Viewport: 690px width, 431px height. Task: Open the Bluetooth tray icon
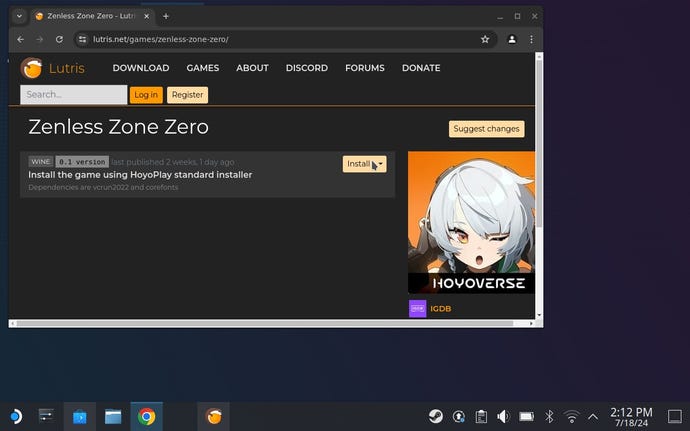click(x=548, y=416)
